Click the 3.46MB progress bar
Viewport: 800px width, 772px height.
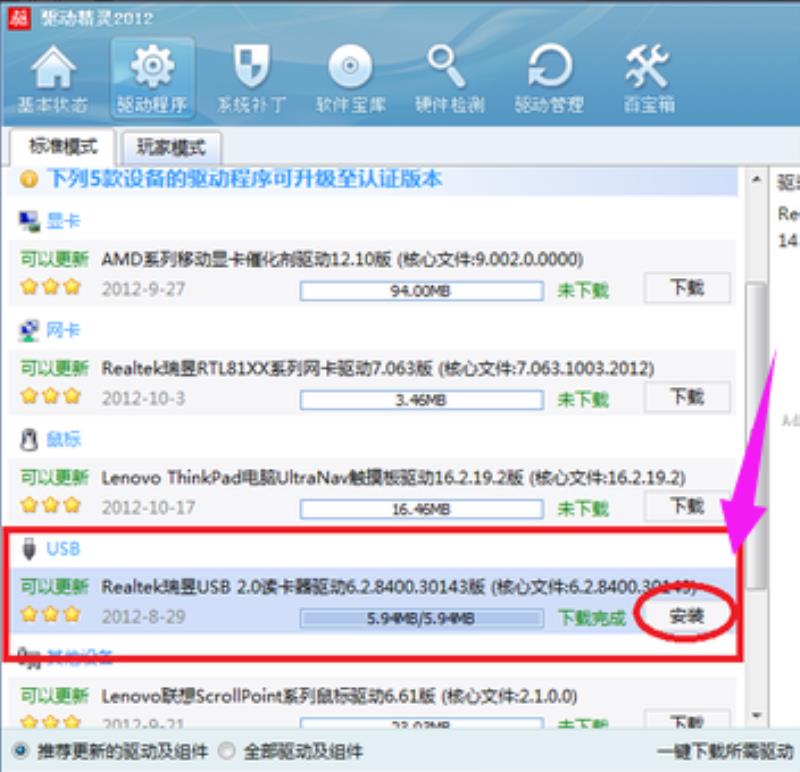[x=421, y=400]
